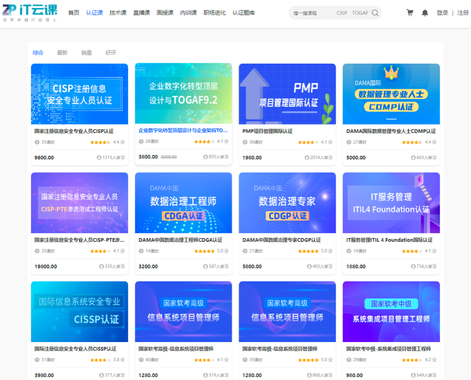Open the COMP认证 crown thumbnail
This screenshot has width=471, height=380.
391,94
